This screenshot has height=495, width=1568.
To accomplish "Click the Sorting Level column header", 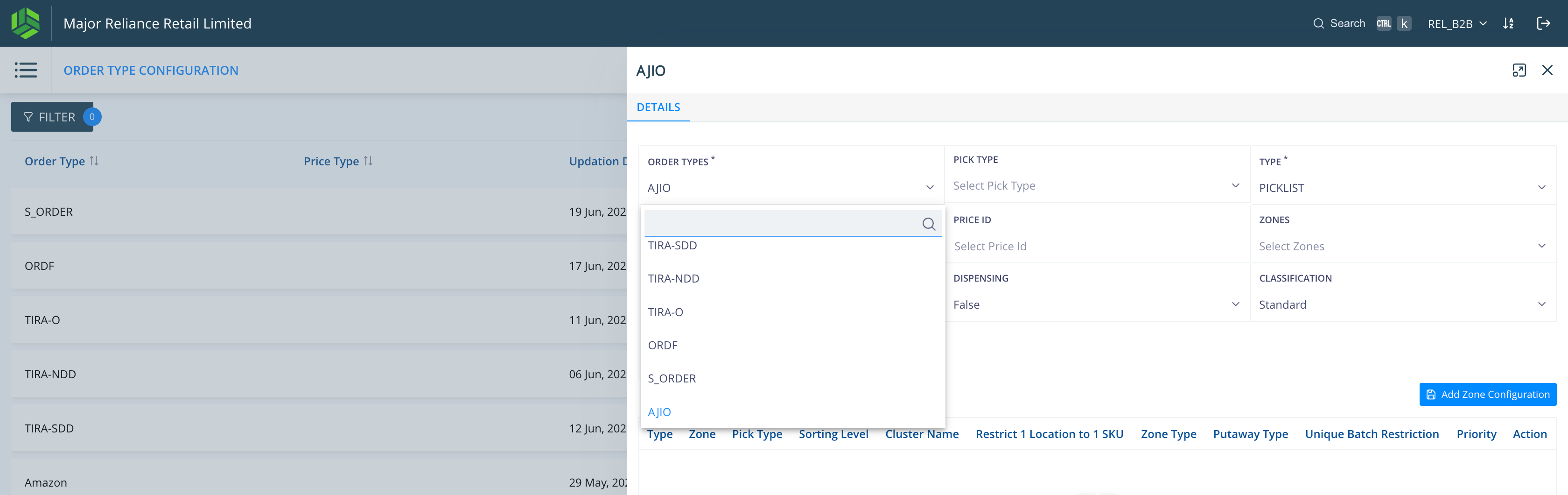I will (833, 434).
